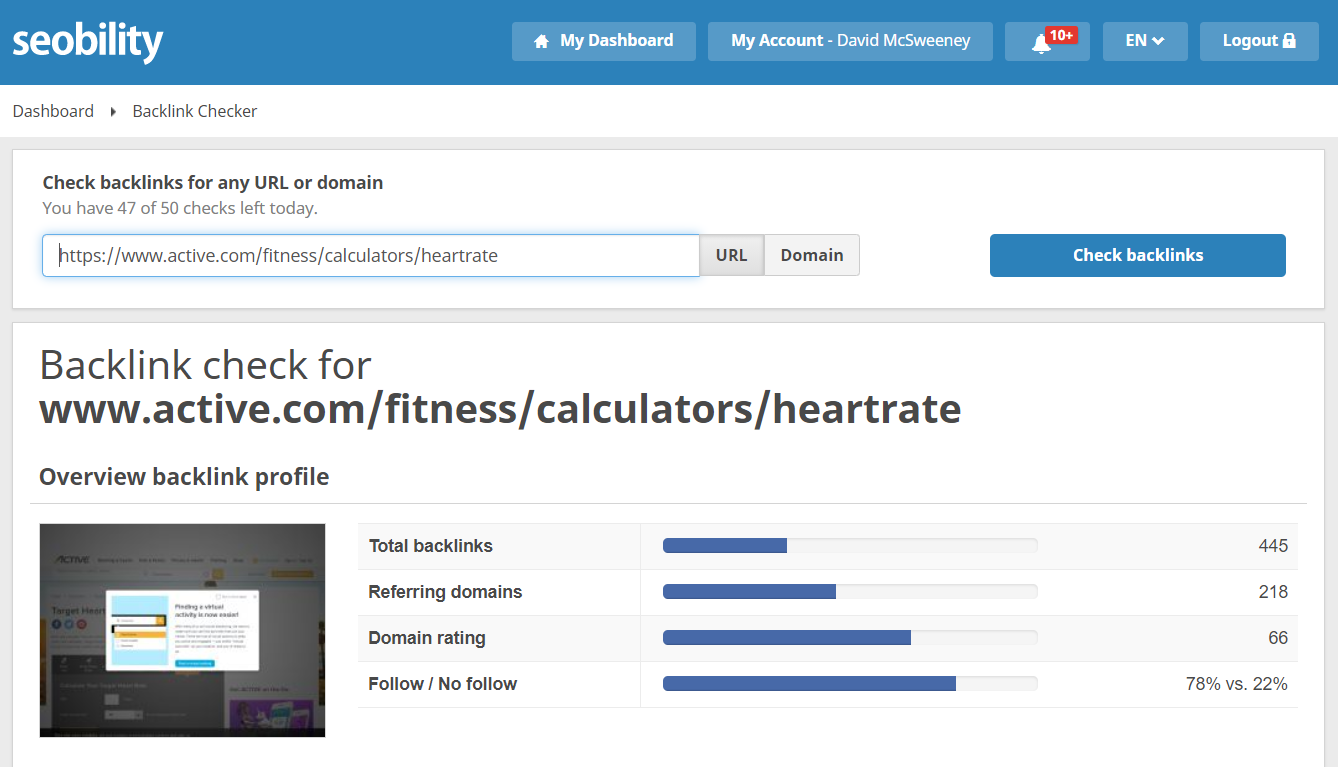Viewport: 1338px width, 767px height.
Task: Click the home icon on My Dashboard button
Action: click(540, 40)
